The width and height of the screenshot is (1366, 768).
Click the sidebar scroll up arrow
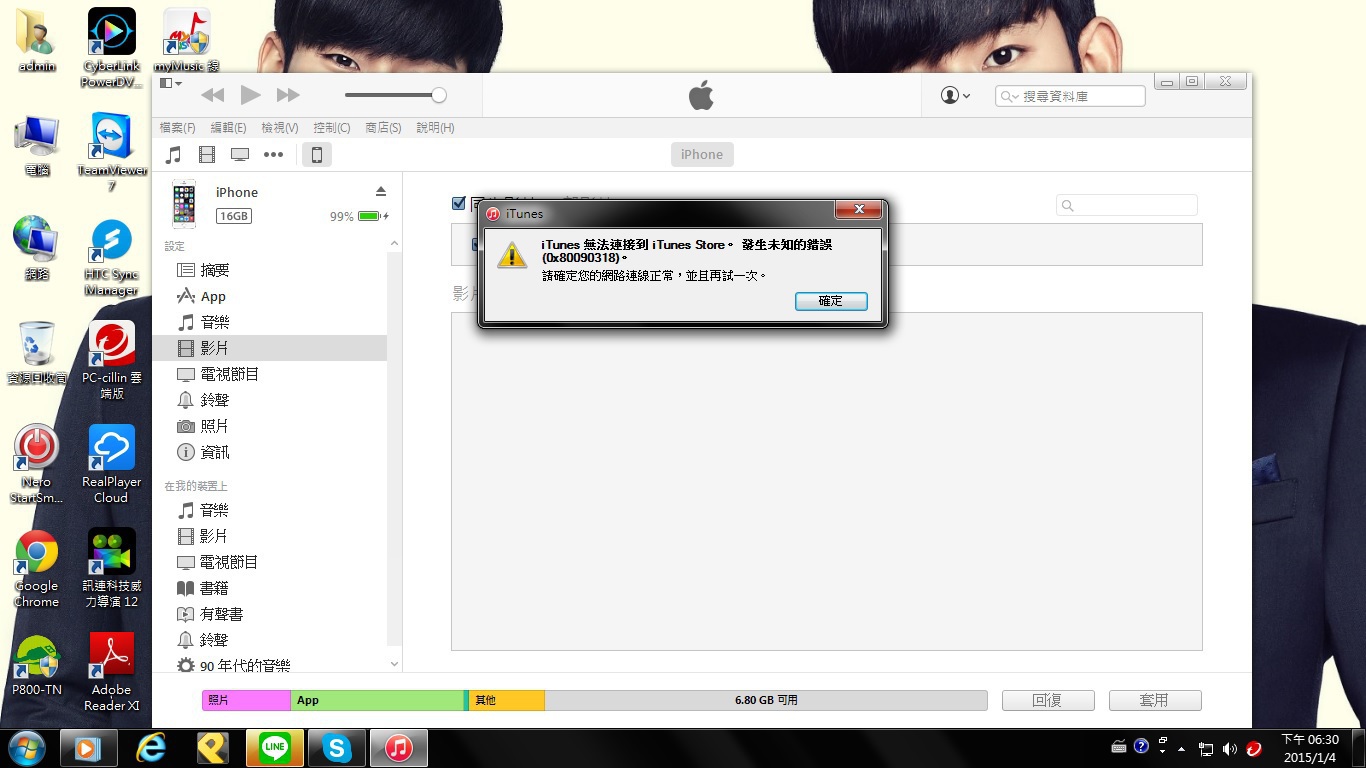coord(394,243)
